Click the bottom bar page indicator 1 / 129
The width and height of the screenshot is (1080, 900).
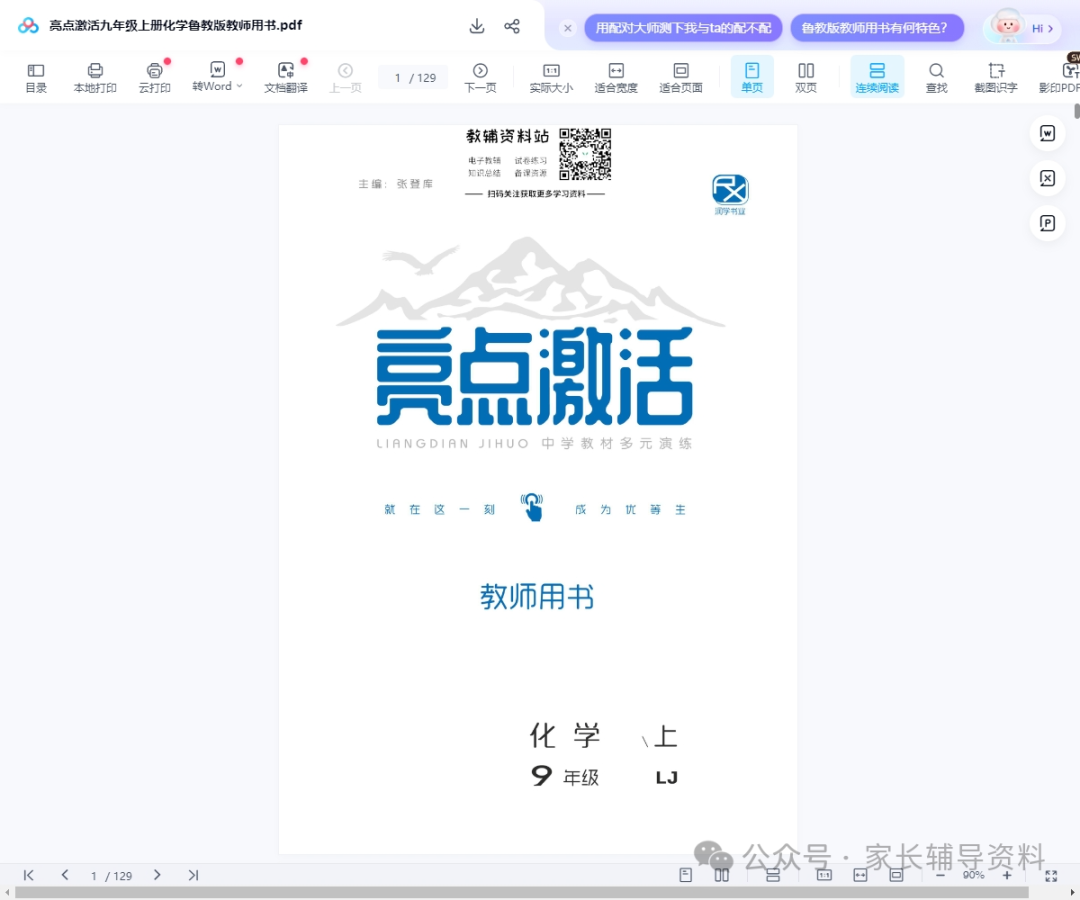(111, 876)
